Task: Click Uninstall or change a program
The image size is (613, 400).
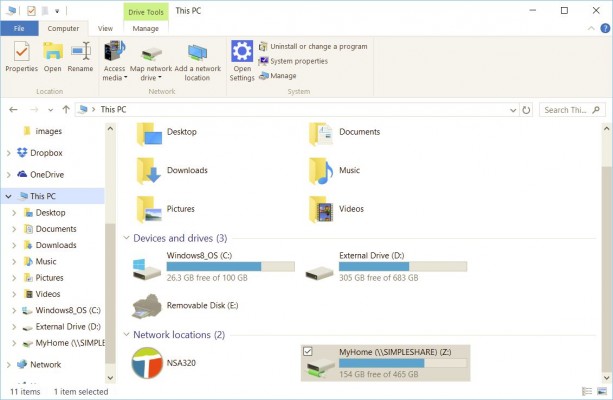Action: pyautogui.click(x=311, y=46)
